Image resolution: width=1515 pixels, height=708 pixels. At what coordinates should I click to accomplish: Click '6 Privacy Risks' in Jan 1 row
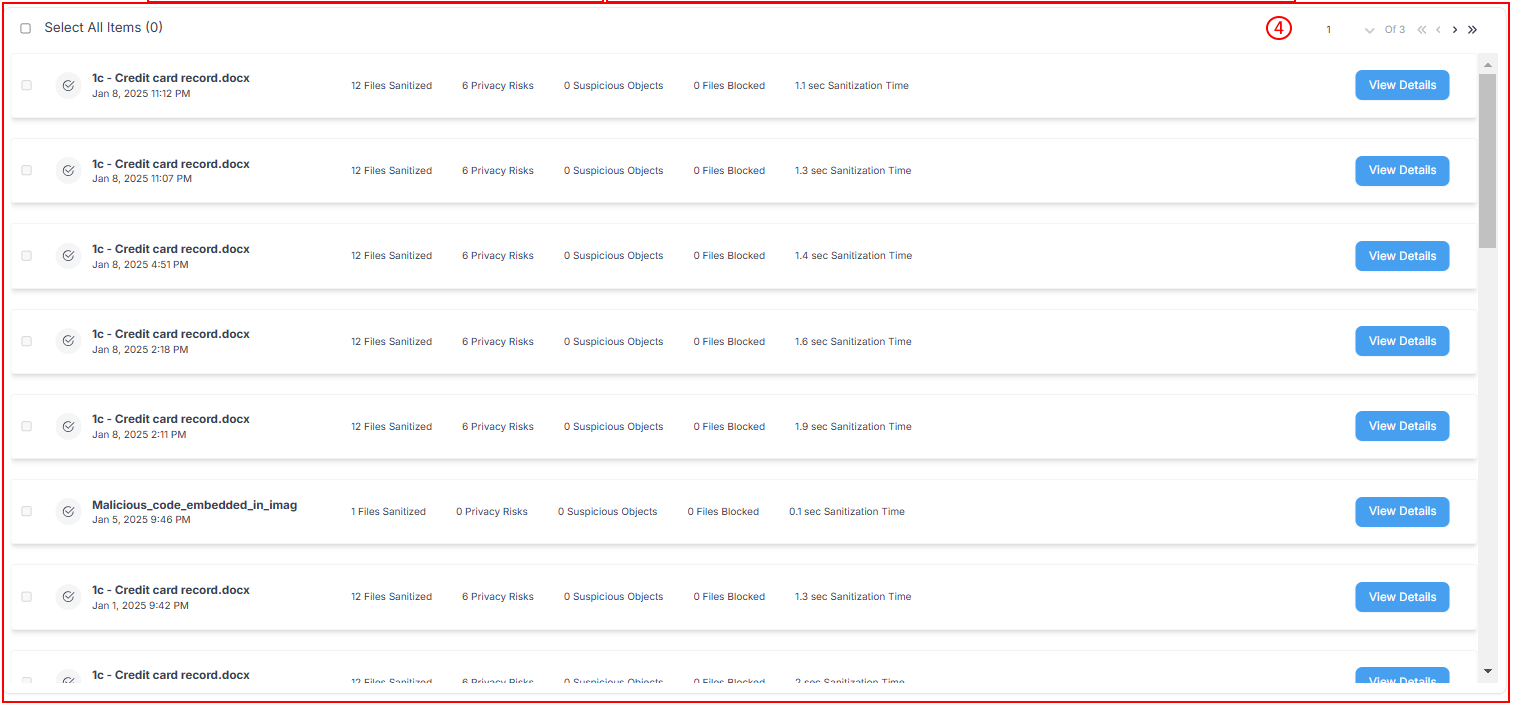click(498, 597)
